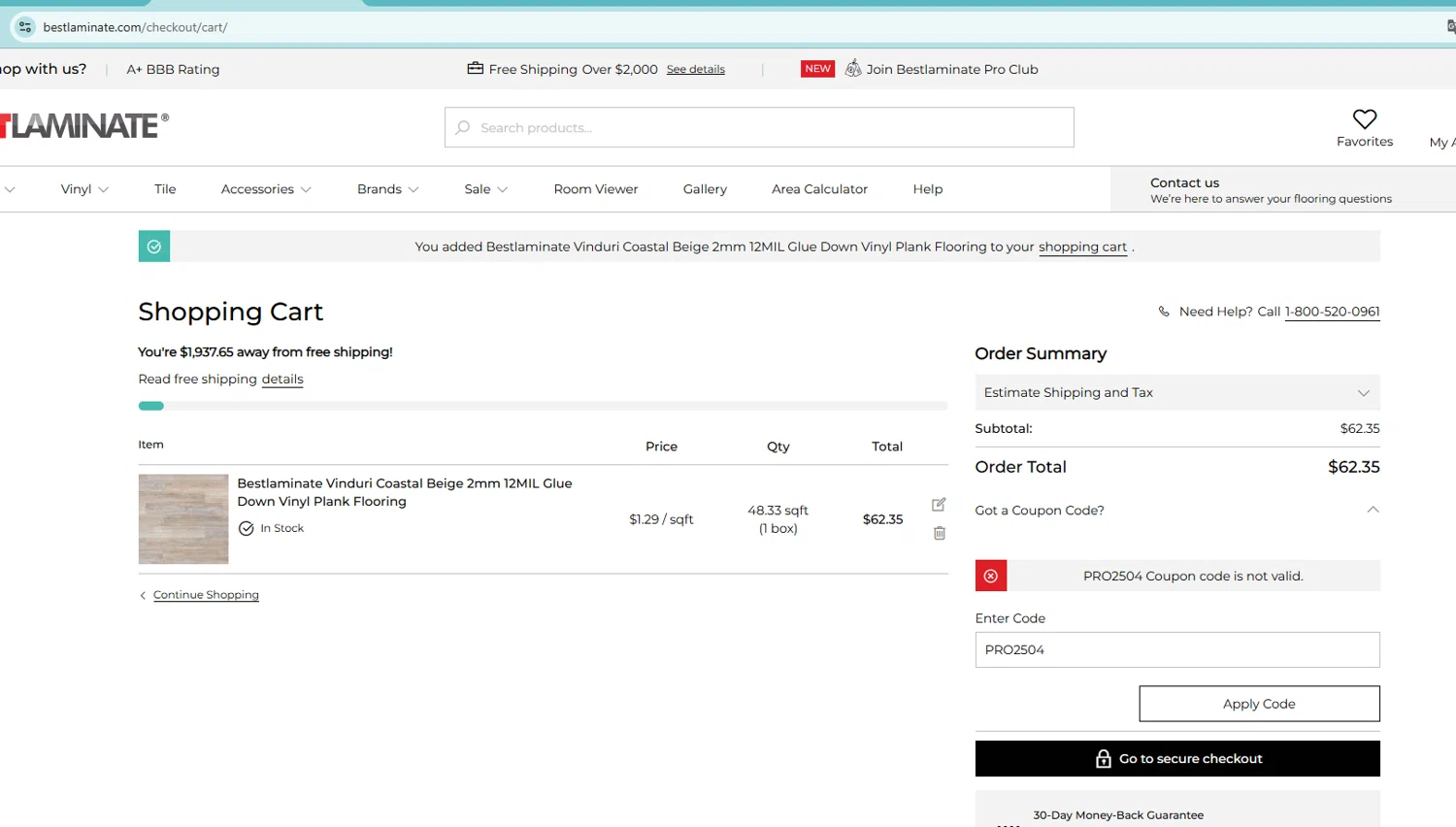Click the red invalid coupon error icon

[991, 576]
